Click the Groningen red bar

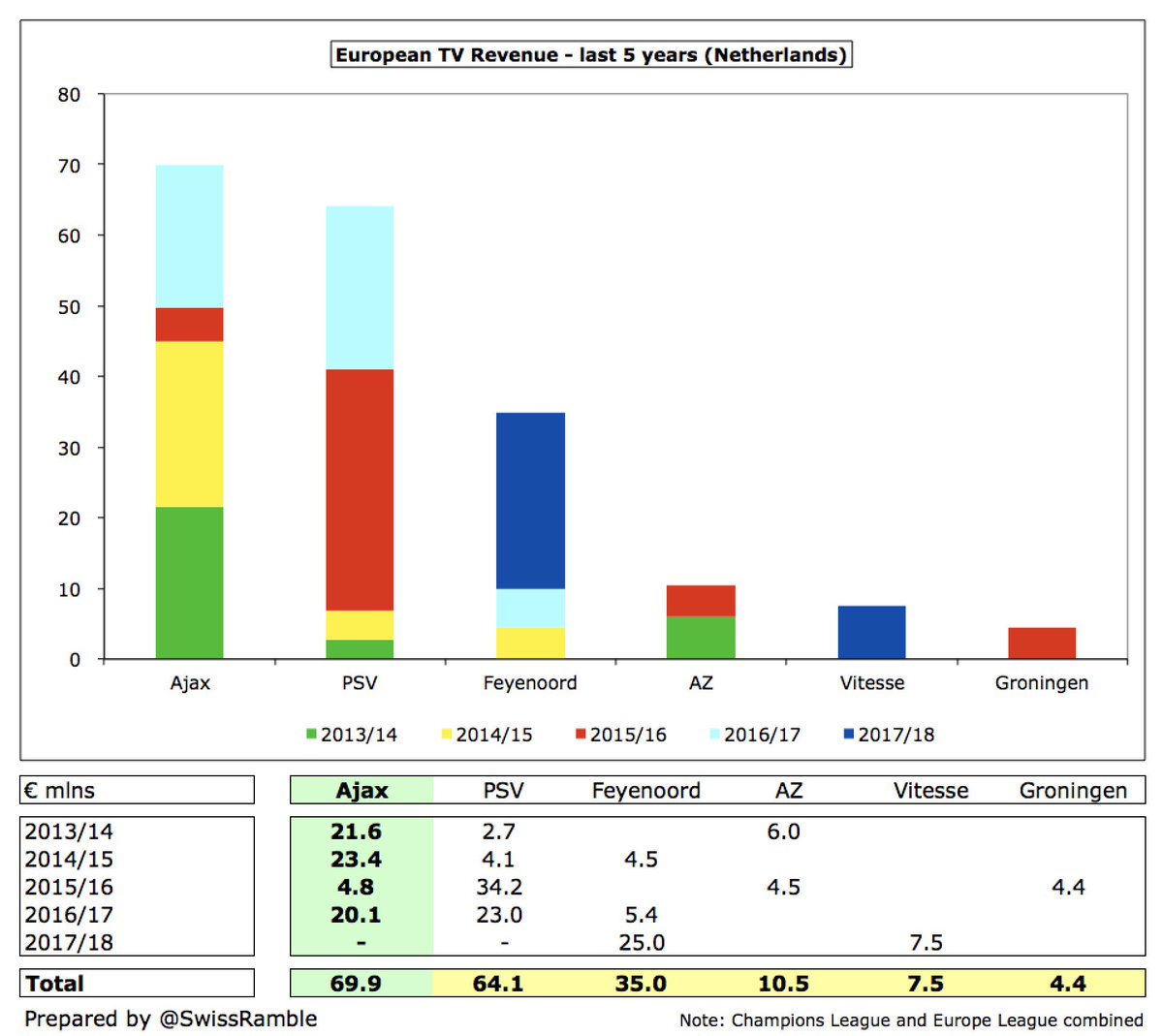point(1042,644)
